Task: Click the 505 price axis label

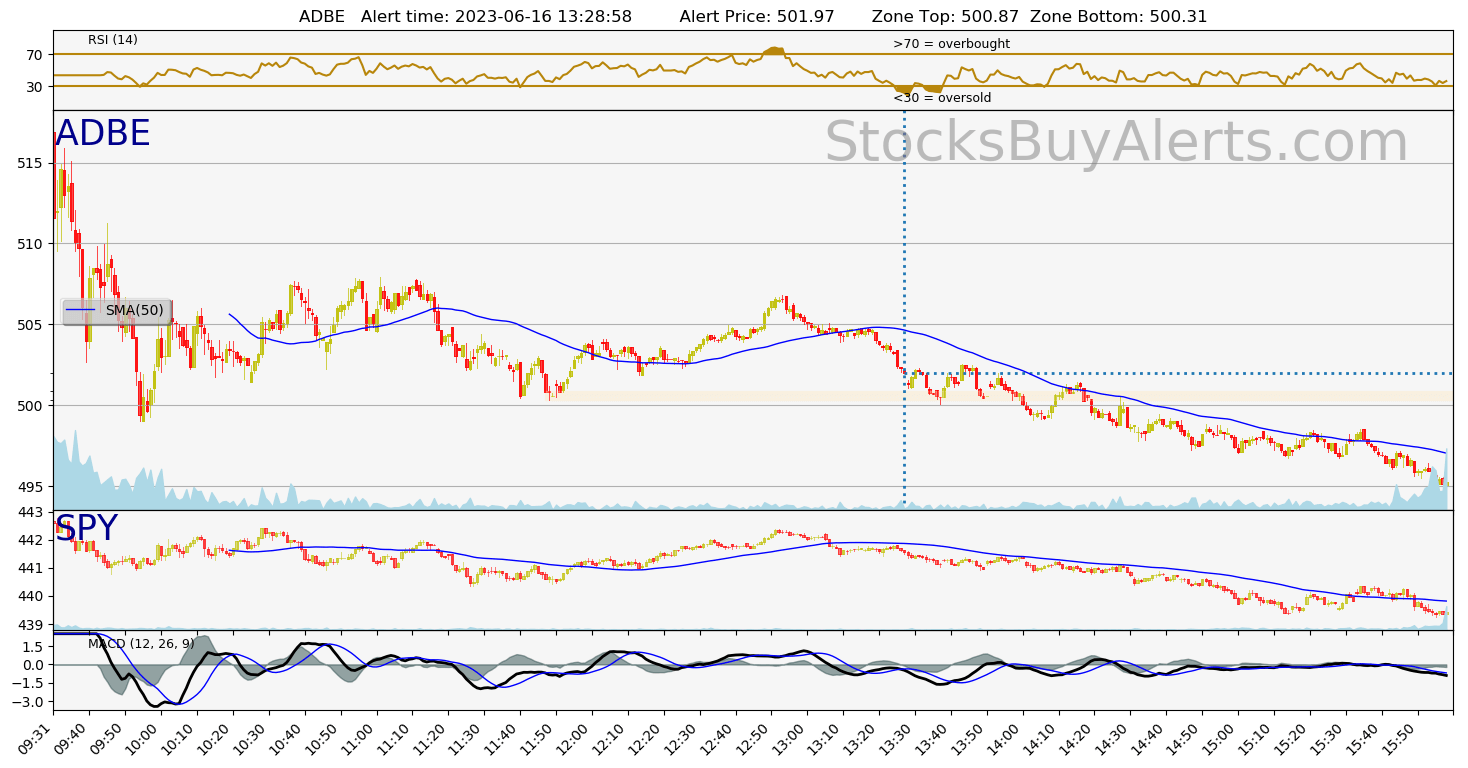Action: coord(31,325)
